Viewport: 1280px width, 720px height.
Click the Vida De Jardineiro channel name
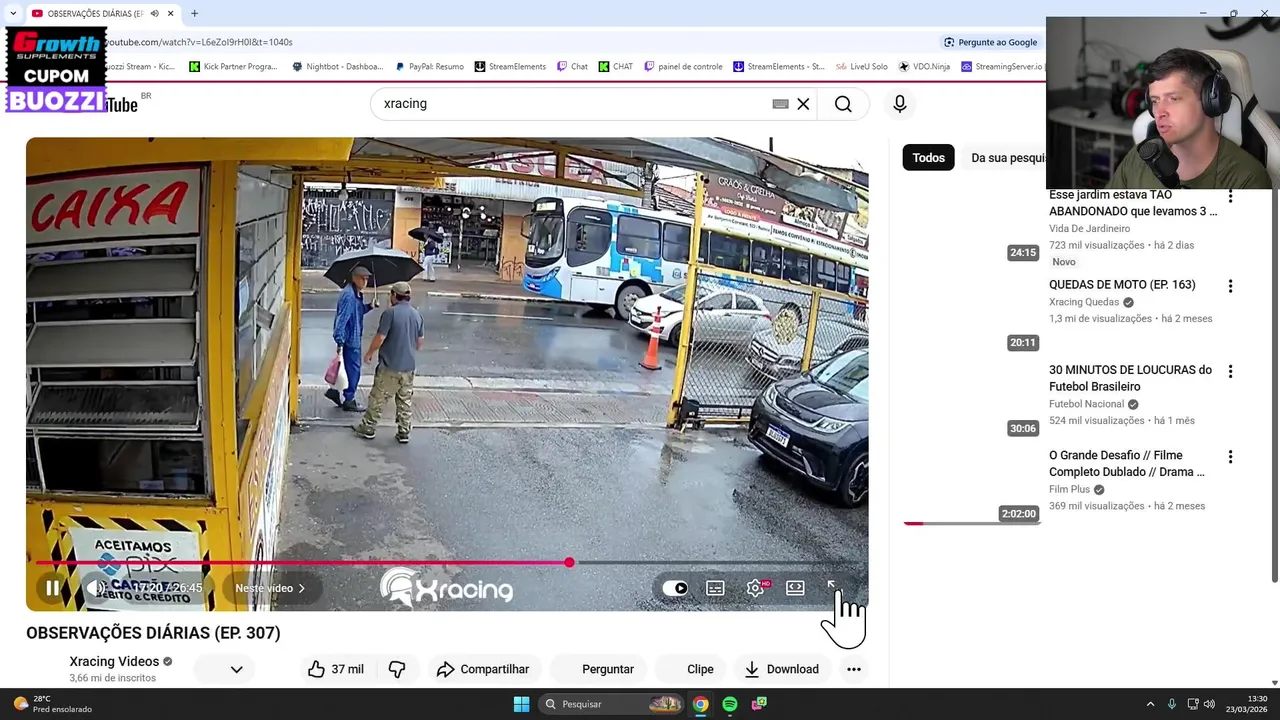click(x=1089, y=229)
